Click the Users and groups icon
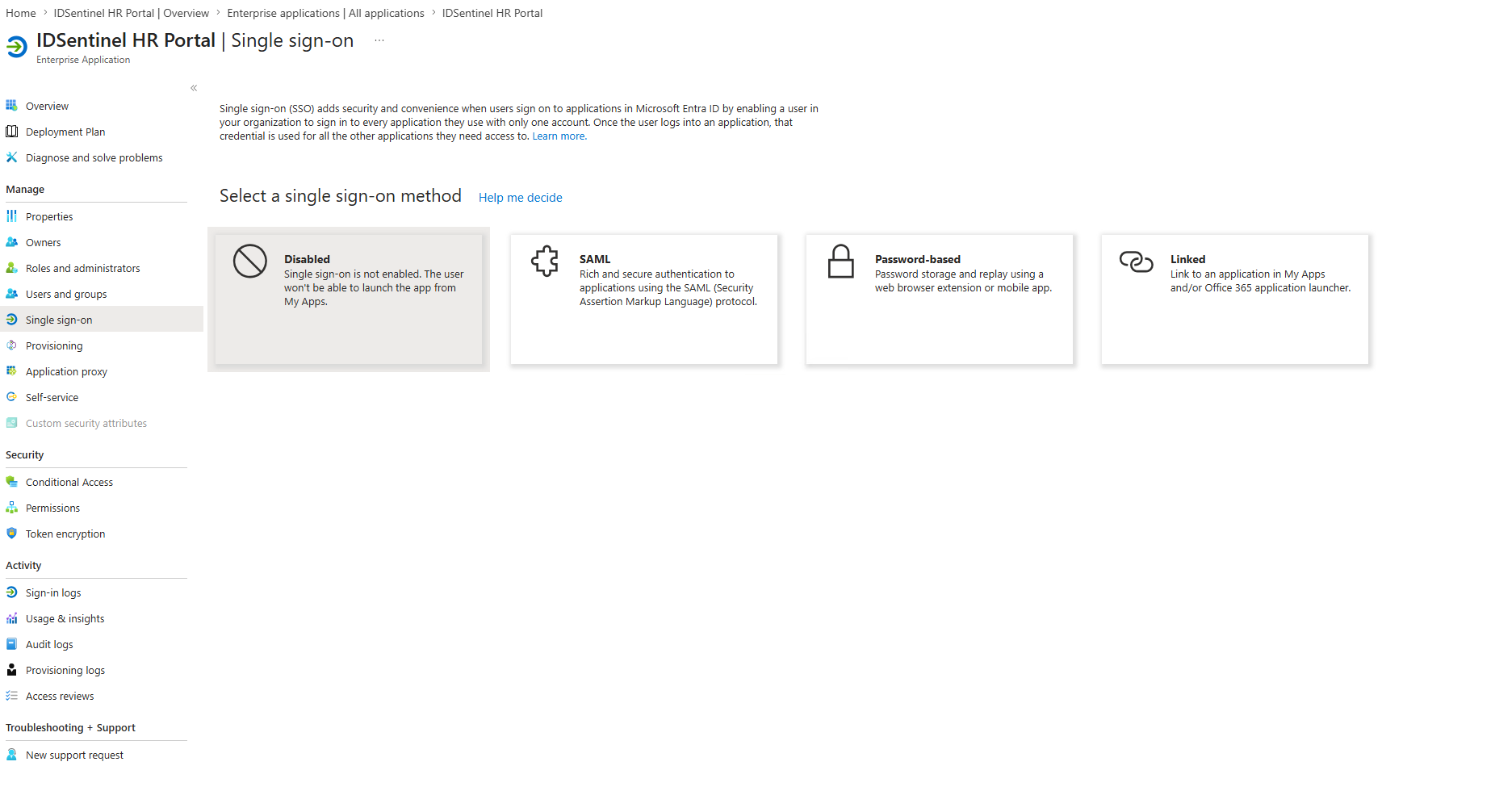Screen dimensions: 1495x812 coord(11,294)
